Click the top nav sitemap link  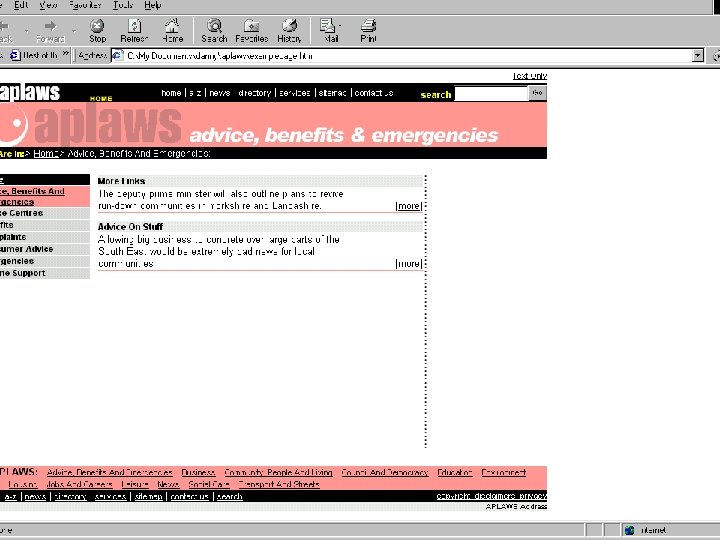tap(332, 93)
